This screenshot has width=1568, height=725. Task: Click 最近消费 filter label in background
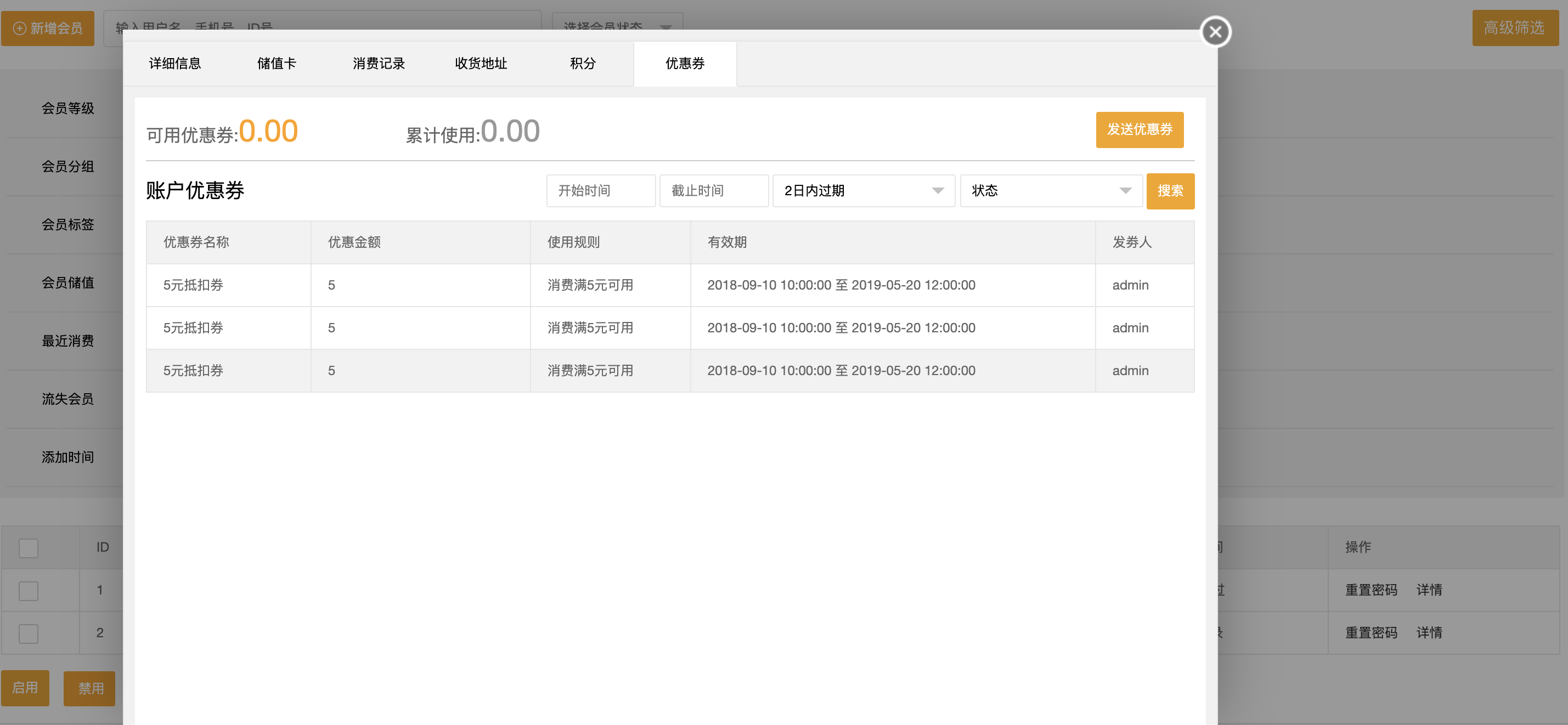(67, 341)
